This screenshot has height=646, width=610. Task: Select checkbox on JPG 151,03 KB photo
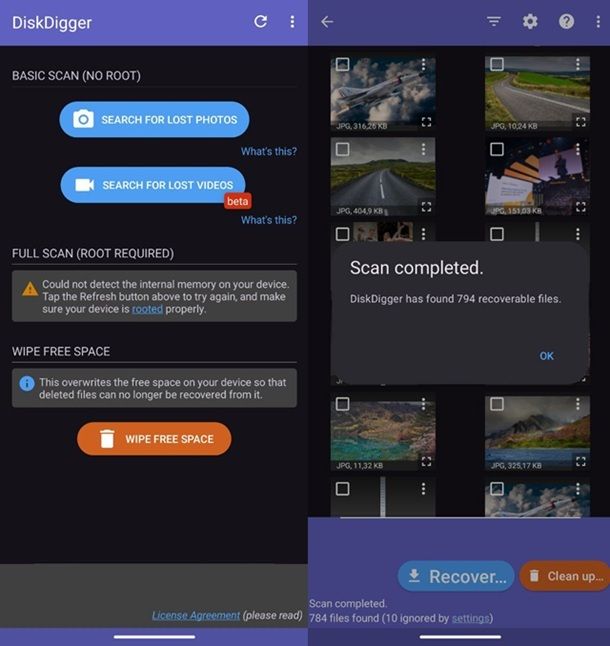497,149
